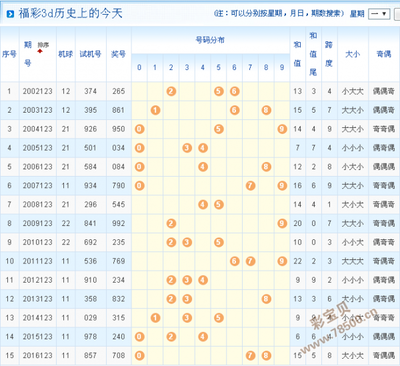
Task: Click orange ball 3 in row 2010123
Action: click(187, 242)
